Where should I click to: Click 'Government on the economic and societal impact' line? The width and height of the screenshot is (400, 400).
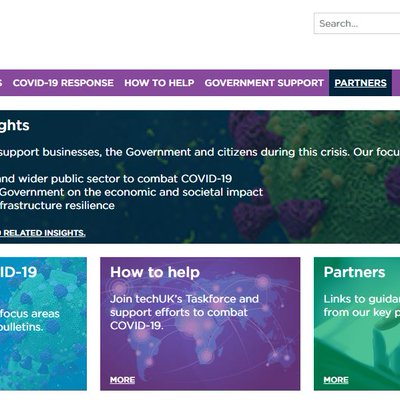131,192
